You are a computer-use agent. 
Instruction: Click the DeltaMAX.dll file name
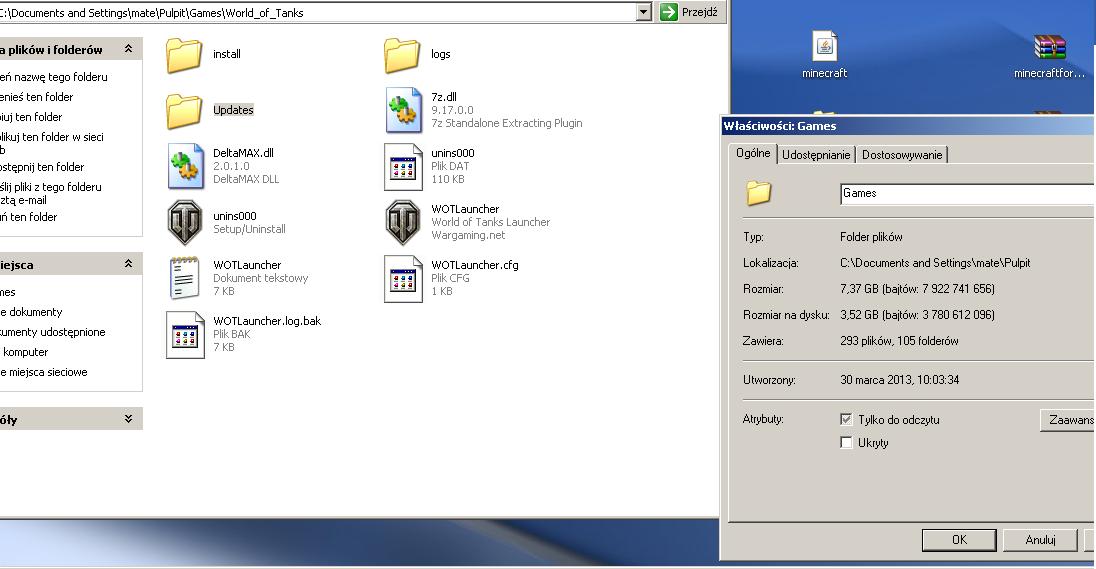[x=243, y=153]
